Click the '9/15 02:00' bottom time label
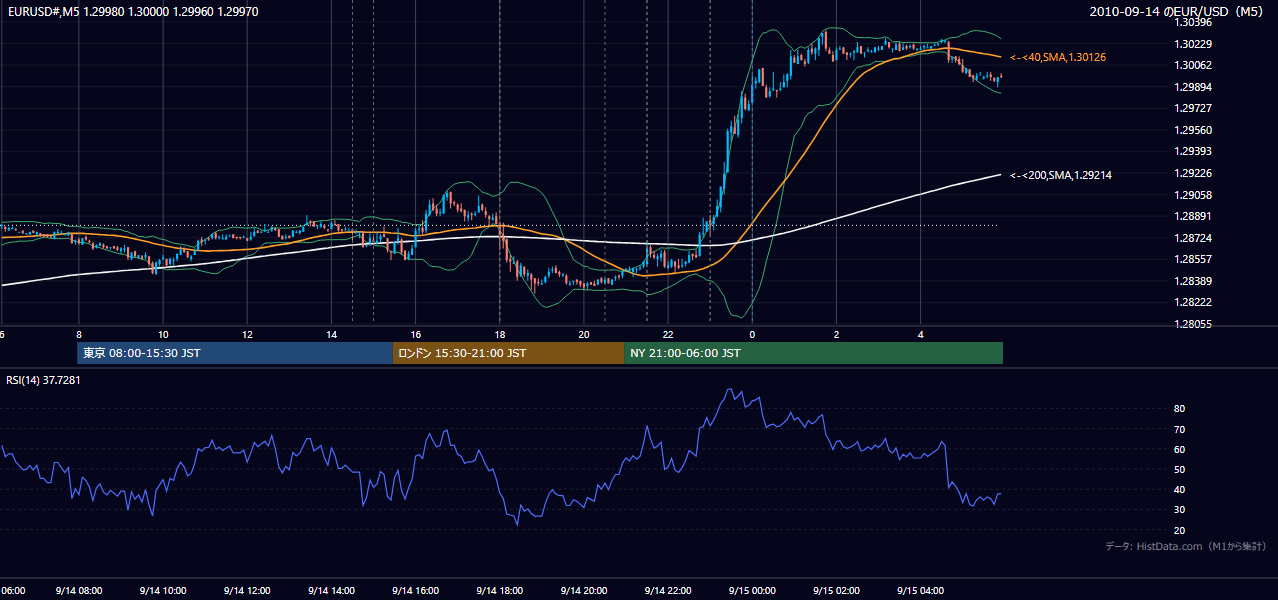The height and width of the screenshot is (600, 1278). pos(836,591)
